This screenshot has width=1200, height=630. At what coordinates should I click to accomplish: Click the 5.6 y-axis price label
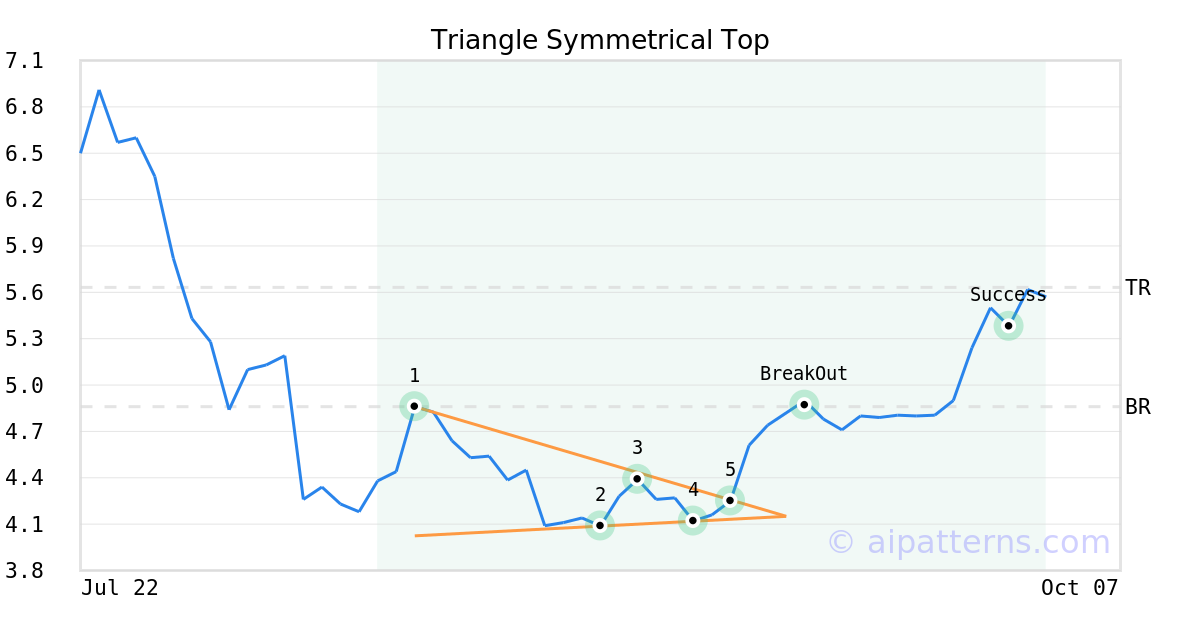[x=24, y=293]
